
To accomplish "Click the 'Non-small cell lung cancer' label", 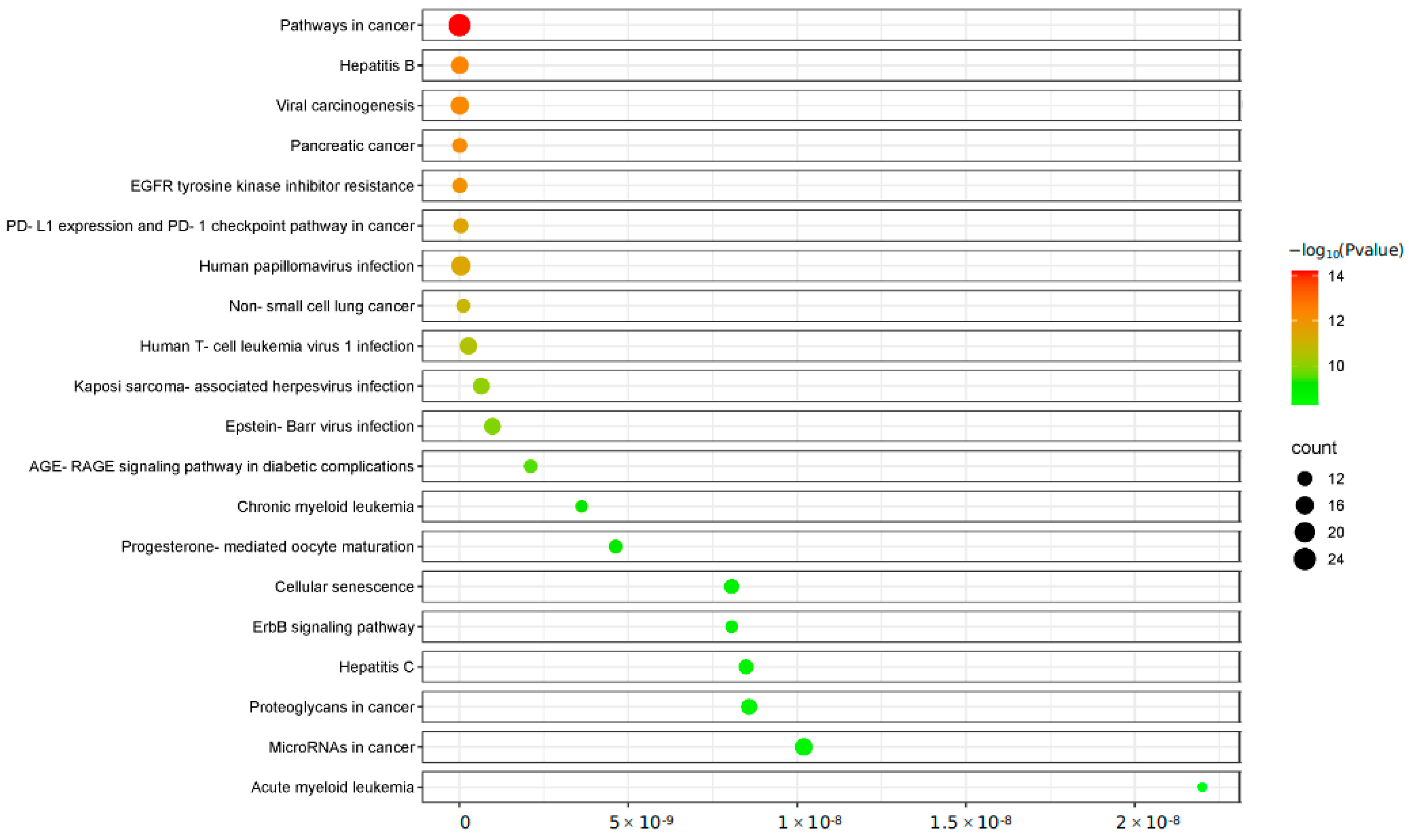I will [x=322, y=306].
